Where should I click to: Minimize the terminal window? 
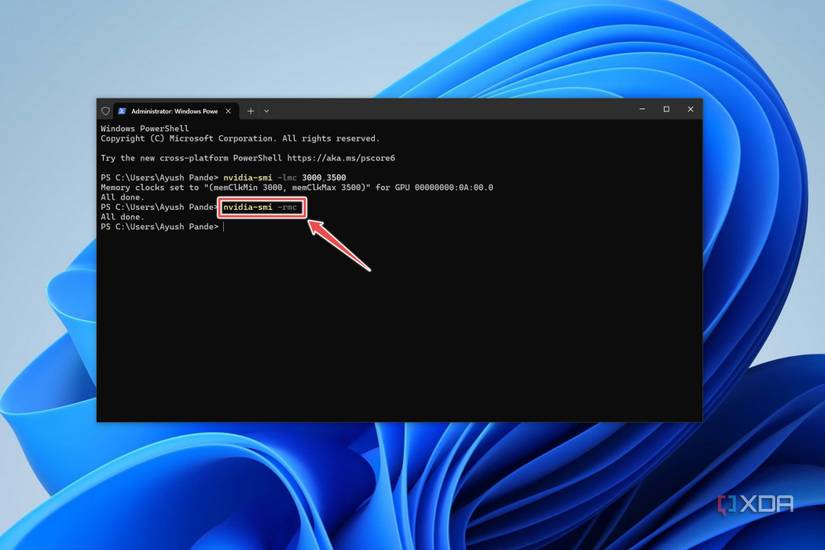click(x=642, y=109)
